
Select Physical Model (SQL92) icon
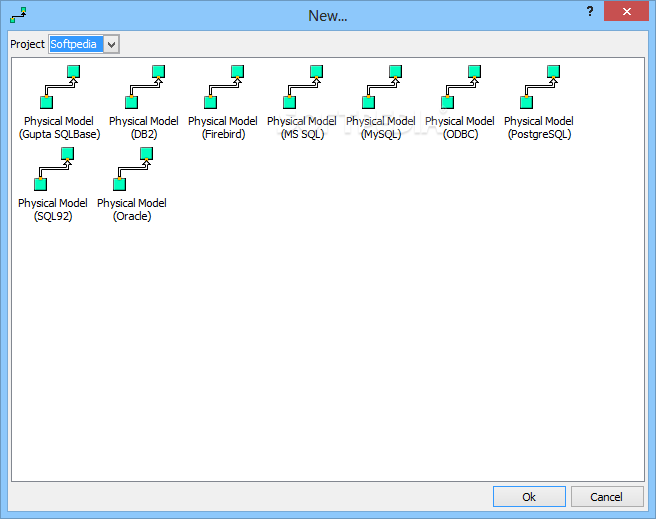point(54,169)
